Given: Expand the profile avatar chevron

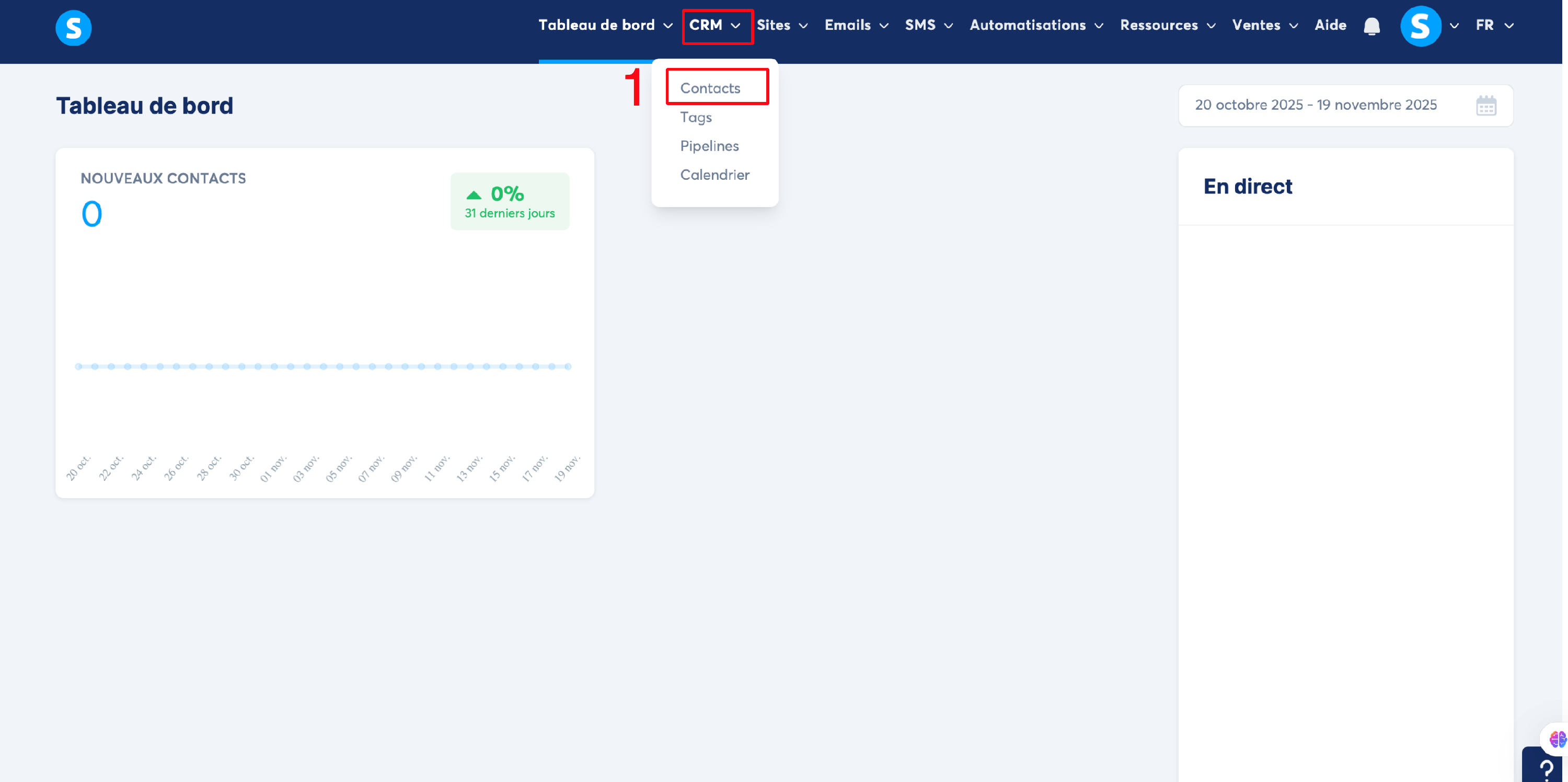Looking at the screenshot, I should 1454,26.
